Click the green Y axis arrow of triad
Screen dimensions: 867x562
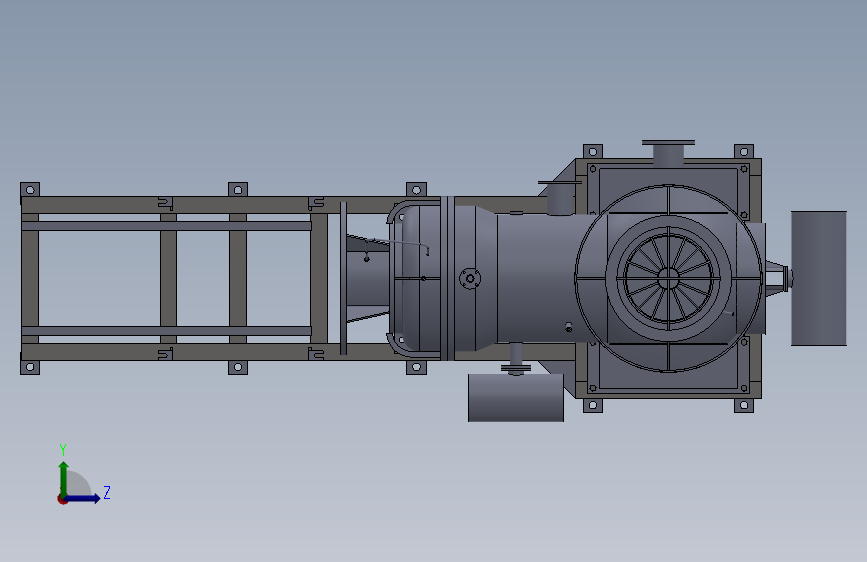[x=64, y=478]
